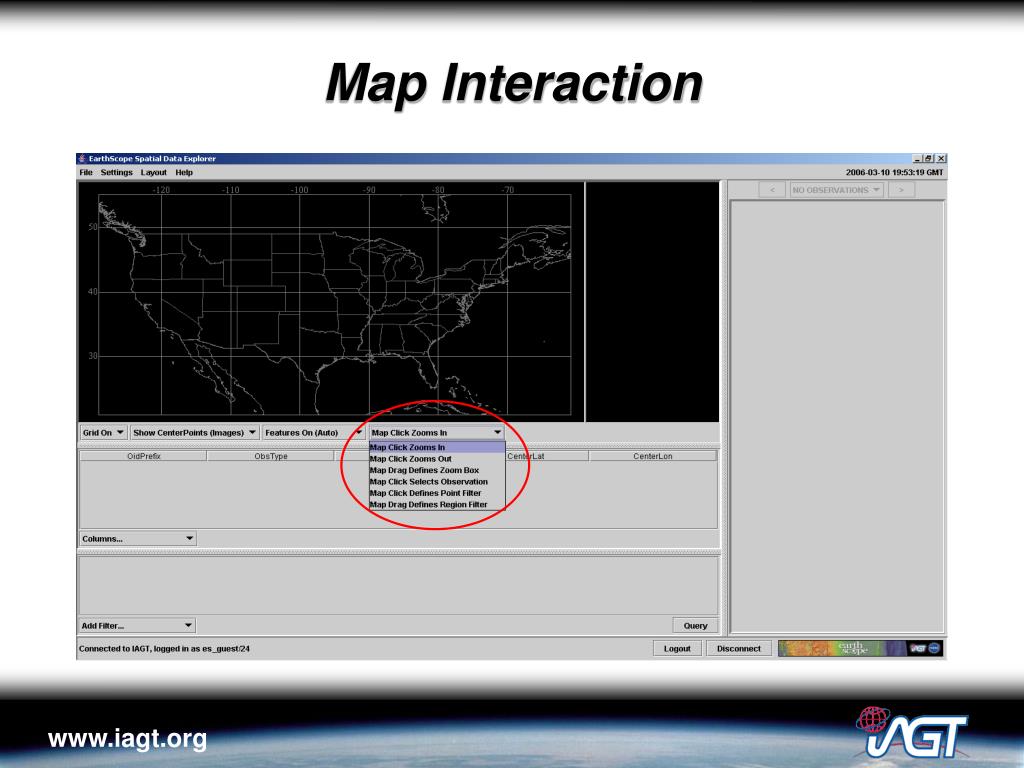
Task: Click the Logout button
Action: click(677, 648)
